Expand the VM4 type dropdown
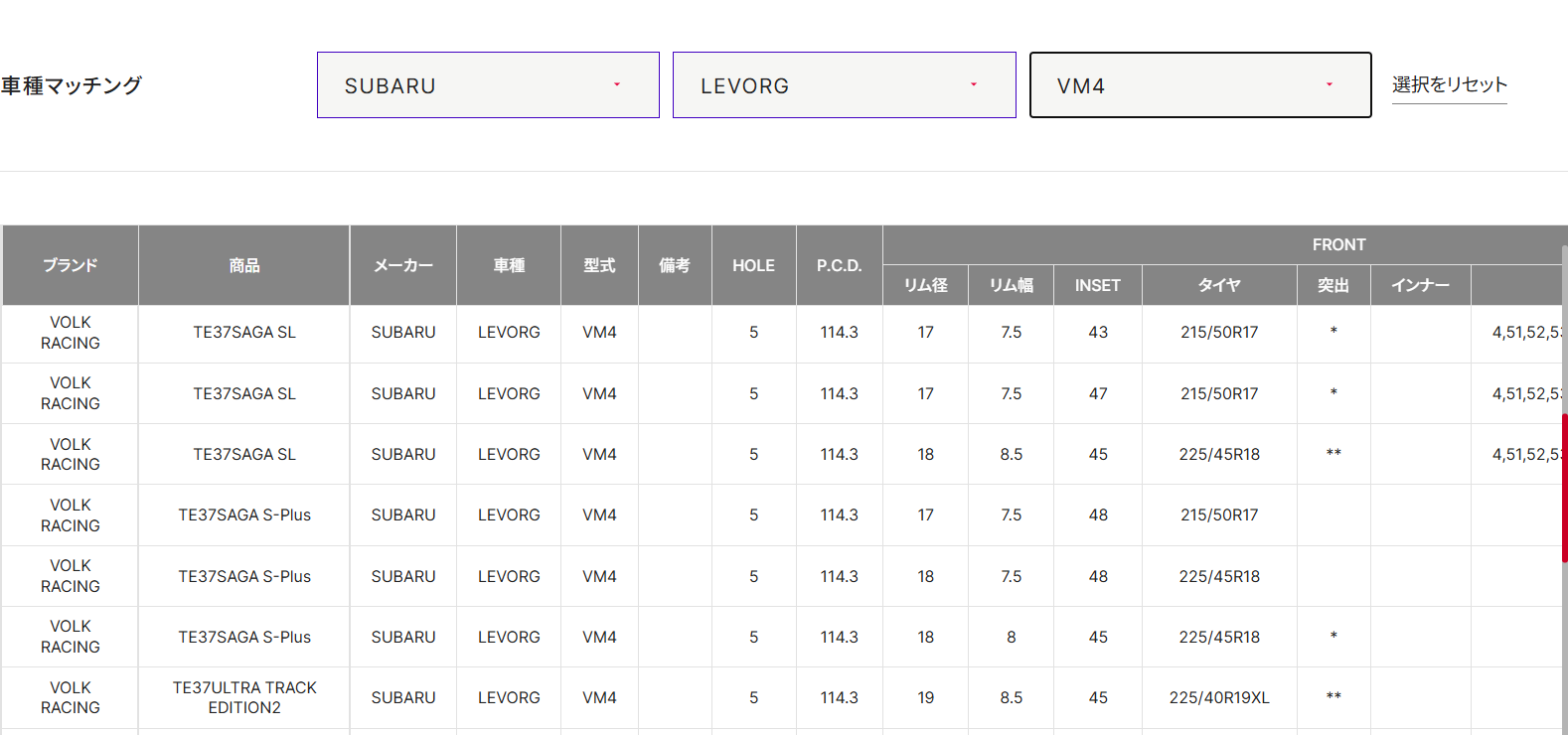This screenshot has width=1568, height=735. click(1199, 85)
